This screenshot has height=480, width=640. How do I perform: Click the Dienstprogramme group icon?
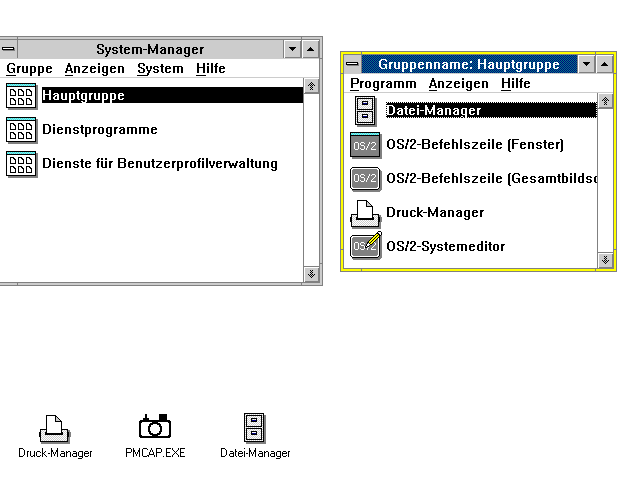pyautogui.click(x=21, y=130)
